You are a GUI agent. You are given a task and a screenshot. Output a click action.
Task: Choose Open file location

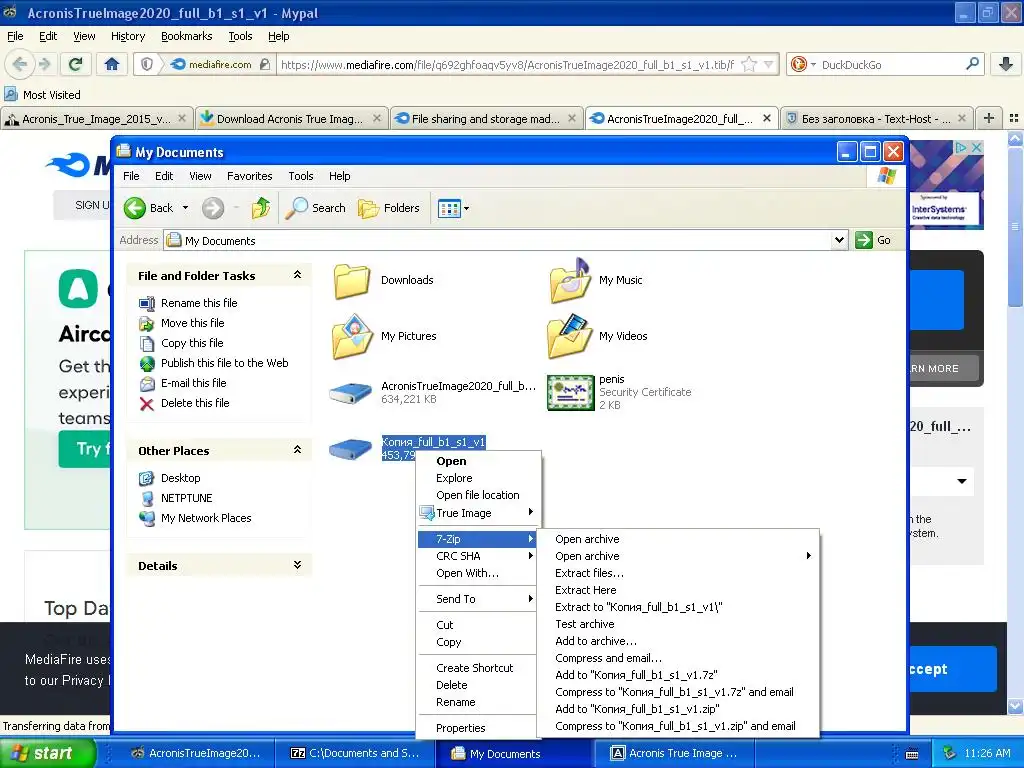[479, 495]
